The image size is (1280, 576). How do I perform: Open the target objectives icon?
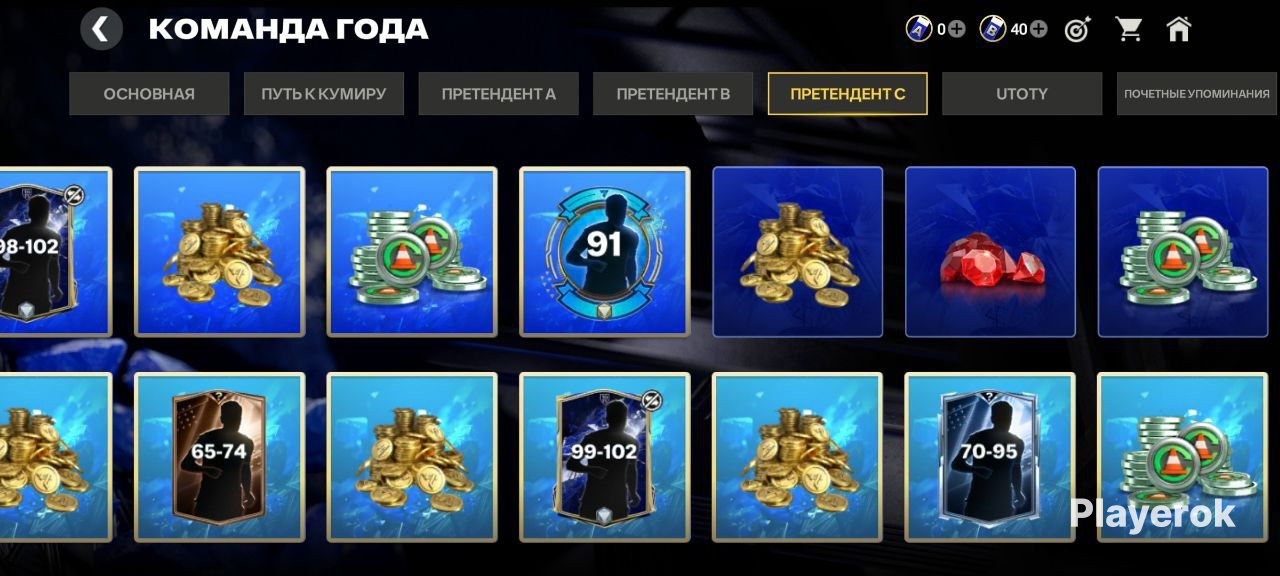tap(1077, 29)
